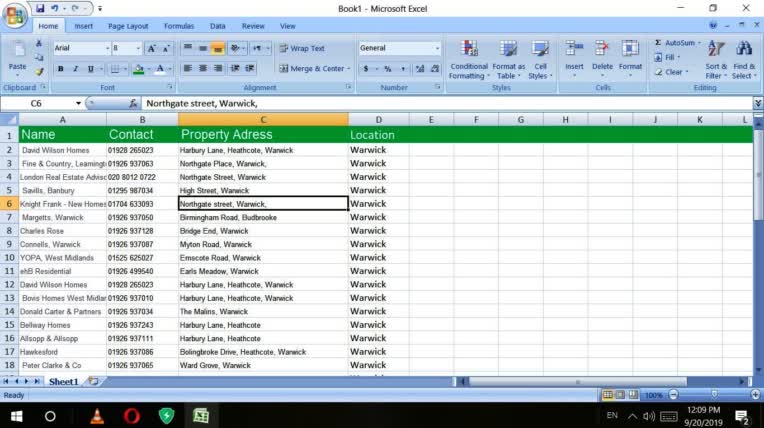Click the Format cells icon
This screenshot has width=764, height=428.
click(630, 49)
